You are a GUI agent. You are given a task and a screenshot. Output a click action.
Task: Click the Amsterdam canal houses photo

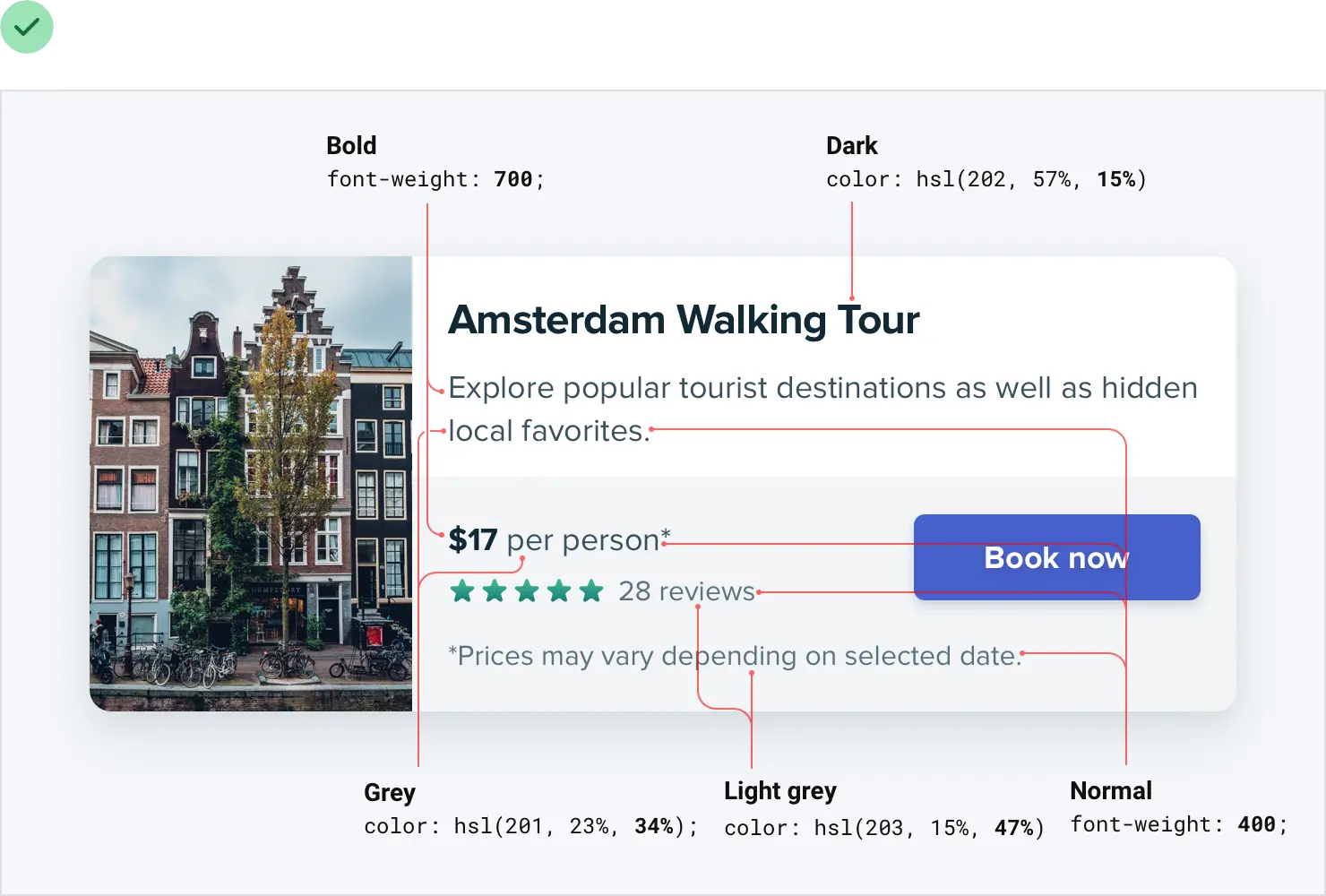coord(251,484)
